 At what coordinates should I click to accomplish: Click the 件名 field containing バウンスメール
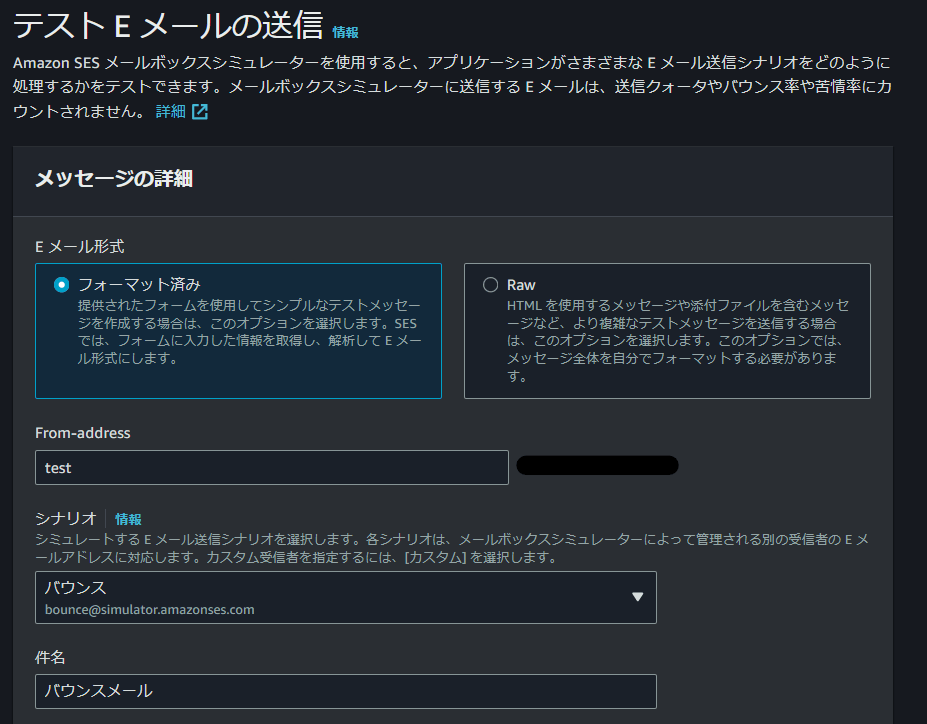pos(346,691)
